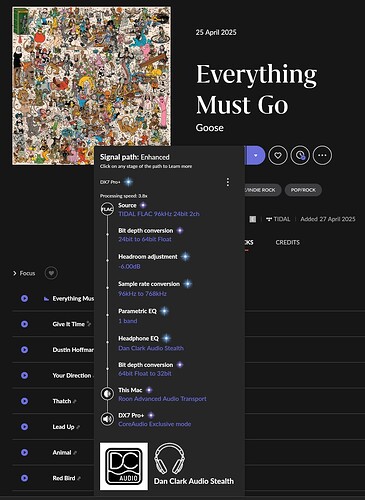The height and width of the screenshot is (500, 365).
Task: Click the Parametric EQ star icon
Action: [x=164, y=311]
